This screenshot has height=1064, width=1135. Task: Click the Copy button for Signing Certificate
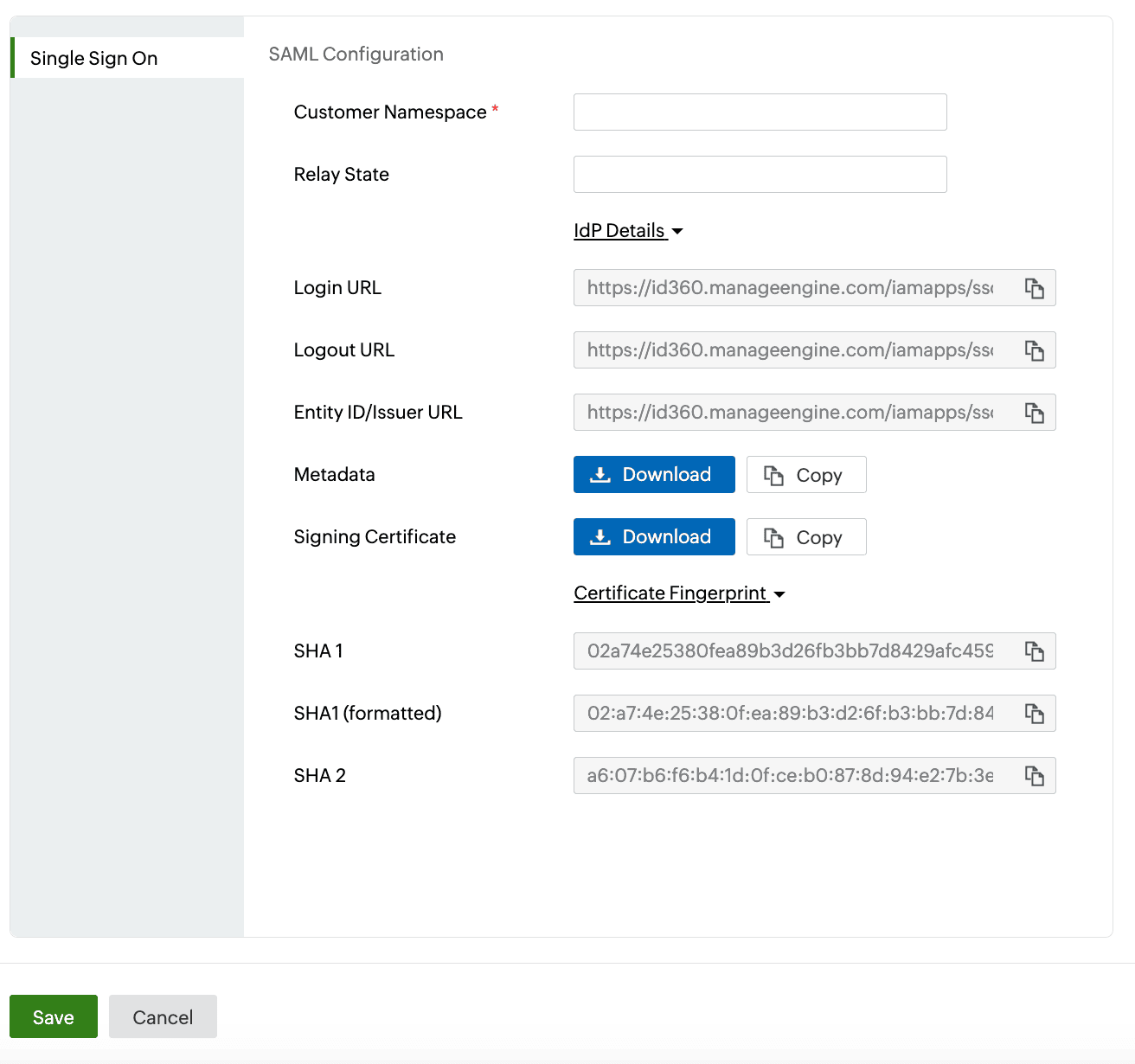[805, 537]
